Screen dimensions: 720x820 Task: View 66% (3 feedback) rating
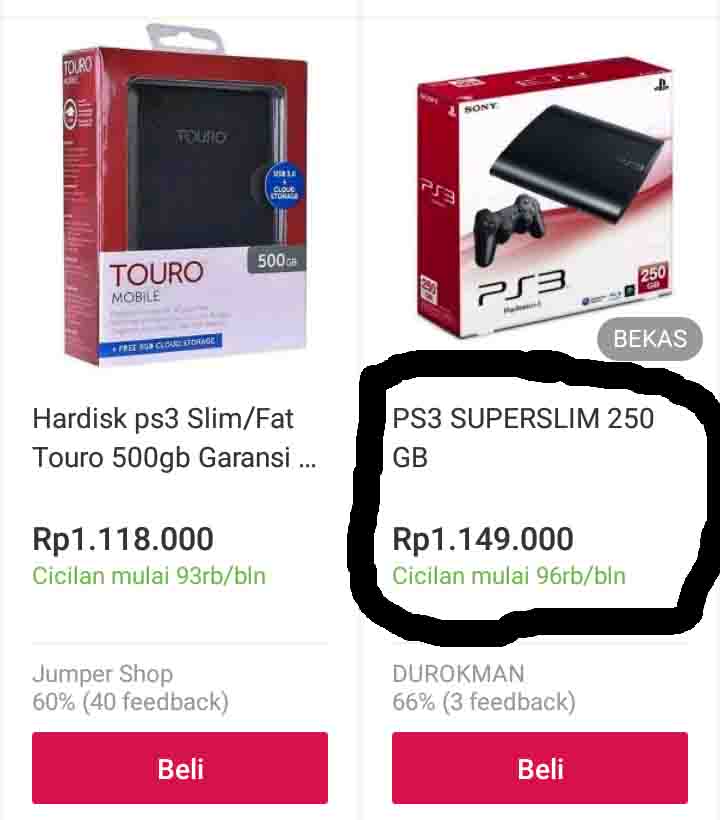[x=484, y=702]
